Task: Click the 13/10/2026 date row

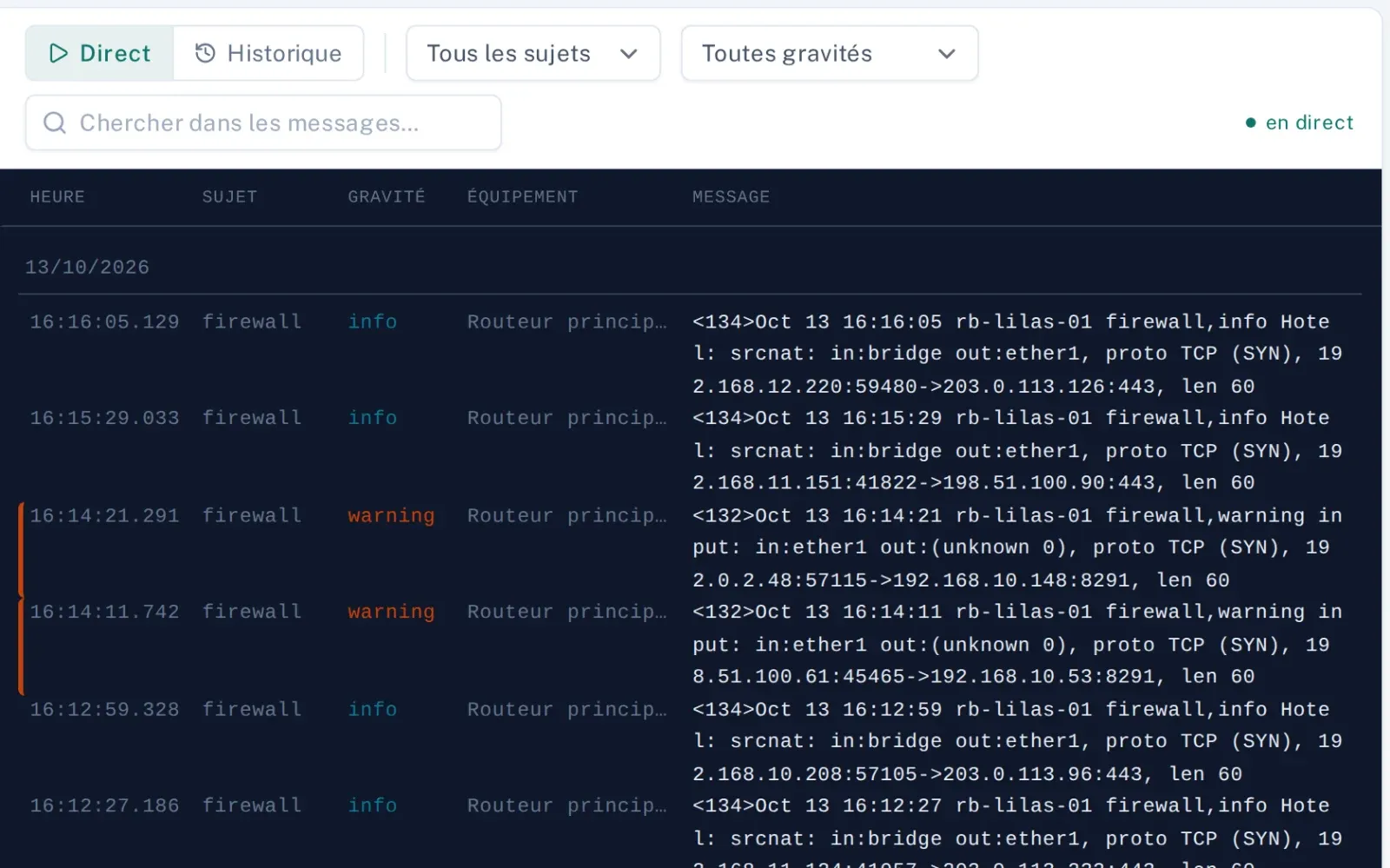Action: pos(87,267)
